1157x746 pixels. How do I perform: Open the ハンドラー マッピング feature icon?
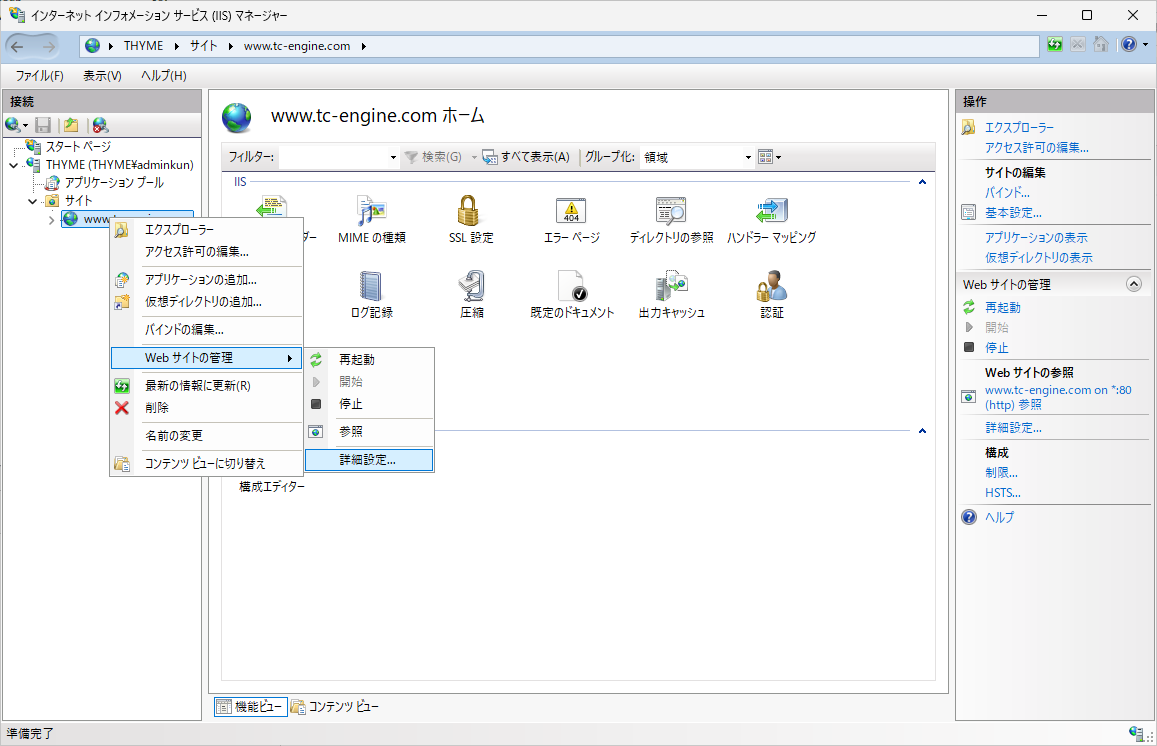click(x=771, y=219)
